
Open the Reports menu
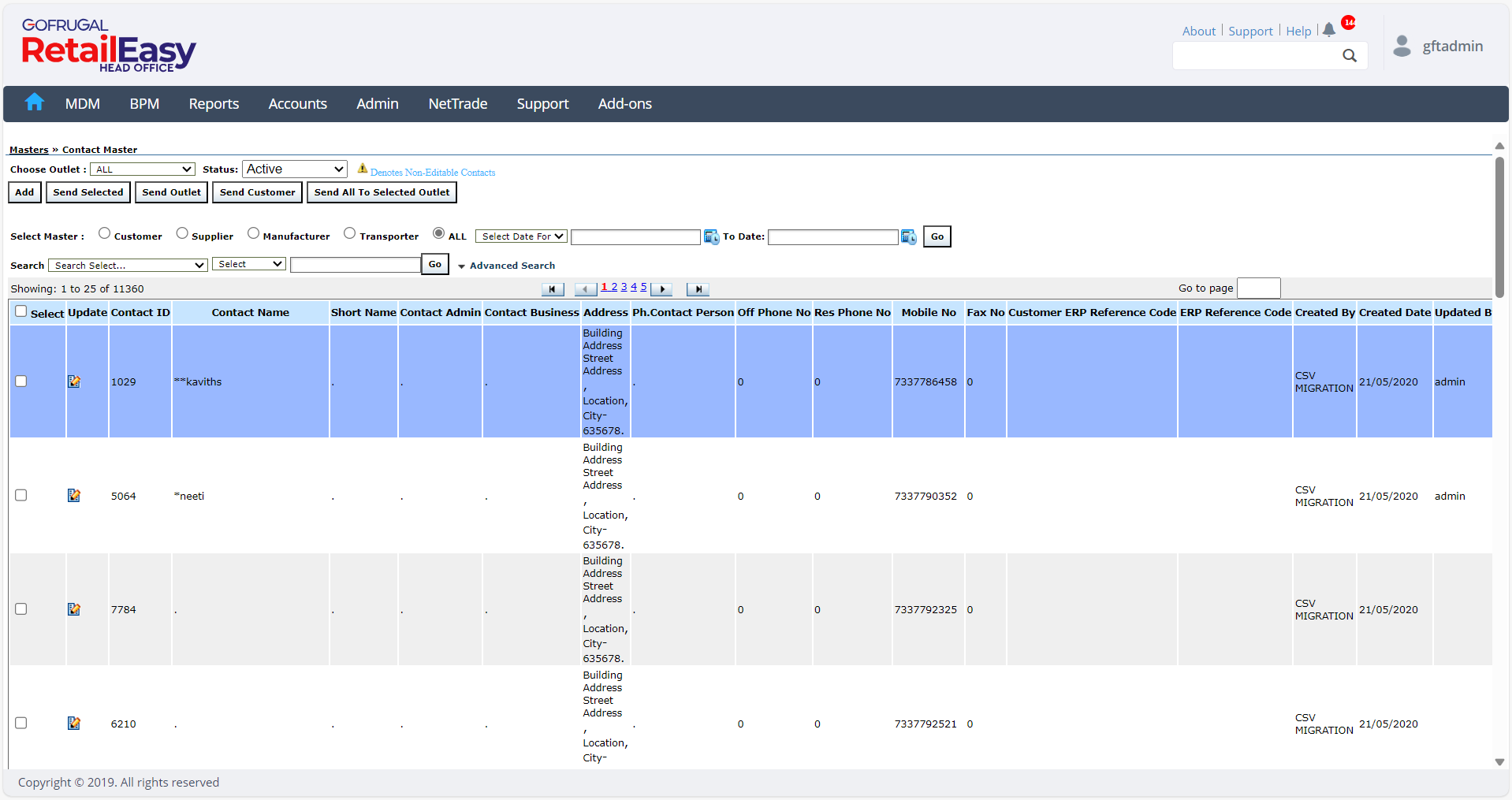point(214,104)
